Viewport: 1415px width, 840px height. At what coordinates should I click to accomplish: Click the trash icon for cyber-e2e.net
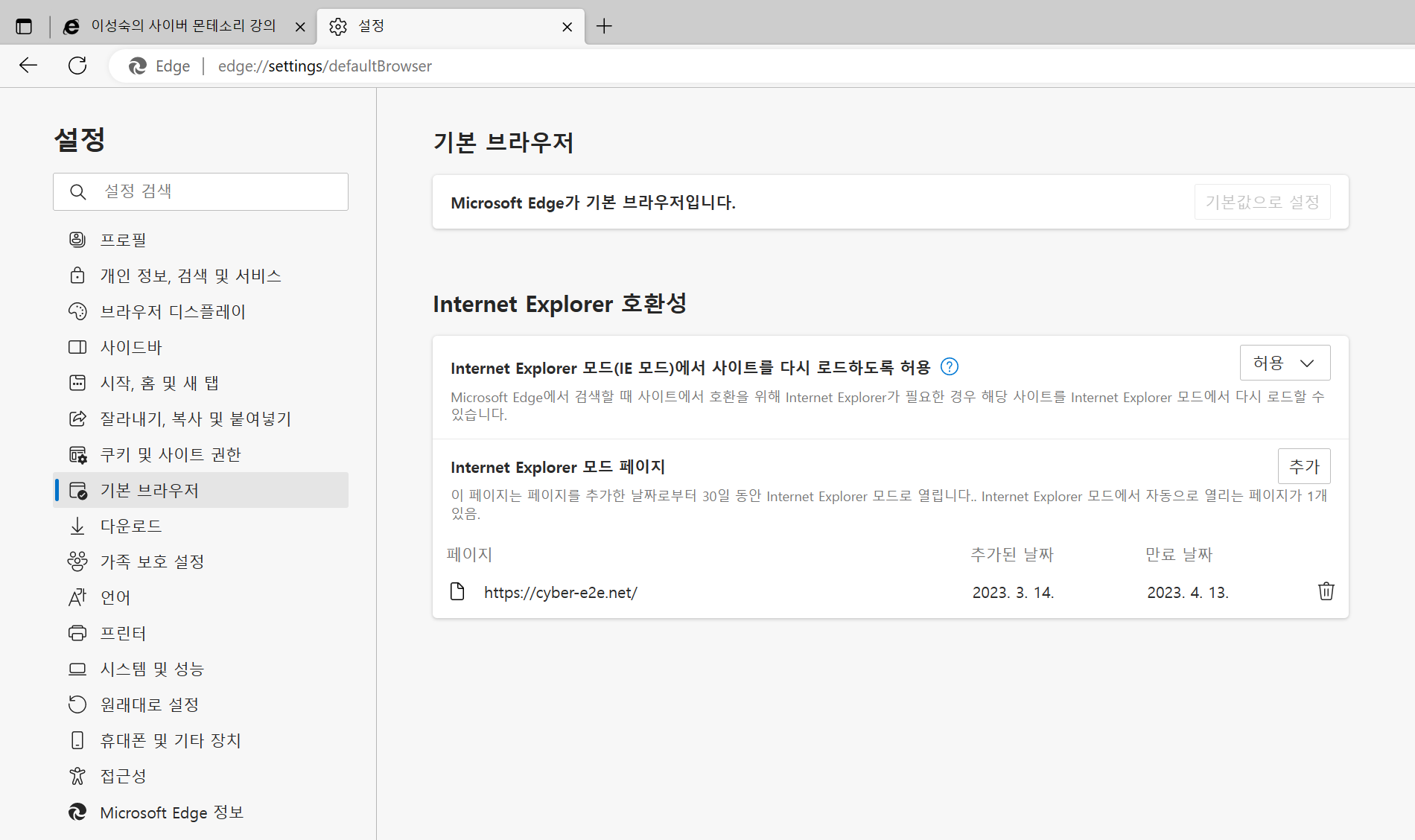[1326, 591]
